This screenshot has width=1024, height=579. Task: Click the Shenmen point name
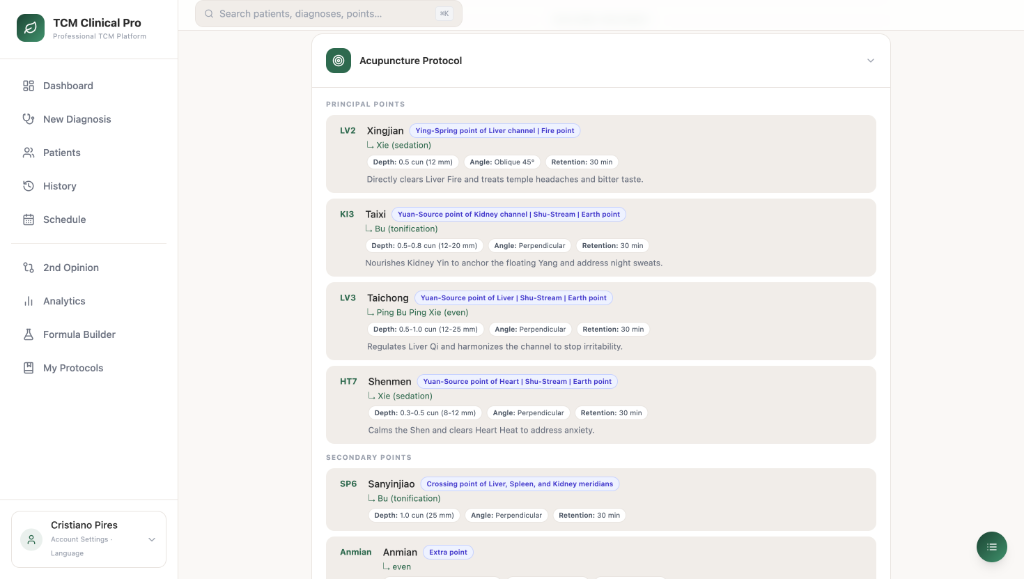coord(390,381)
